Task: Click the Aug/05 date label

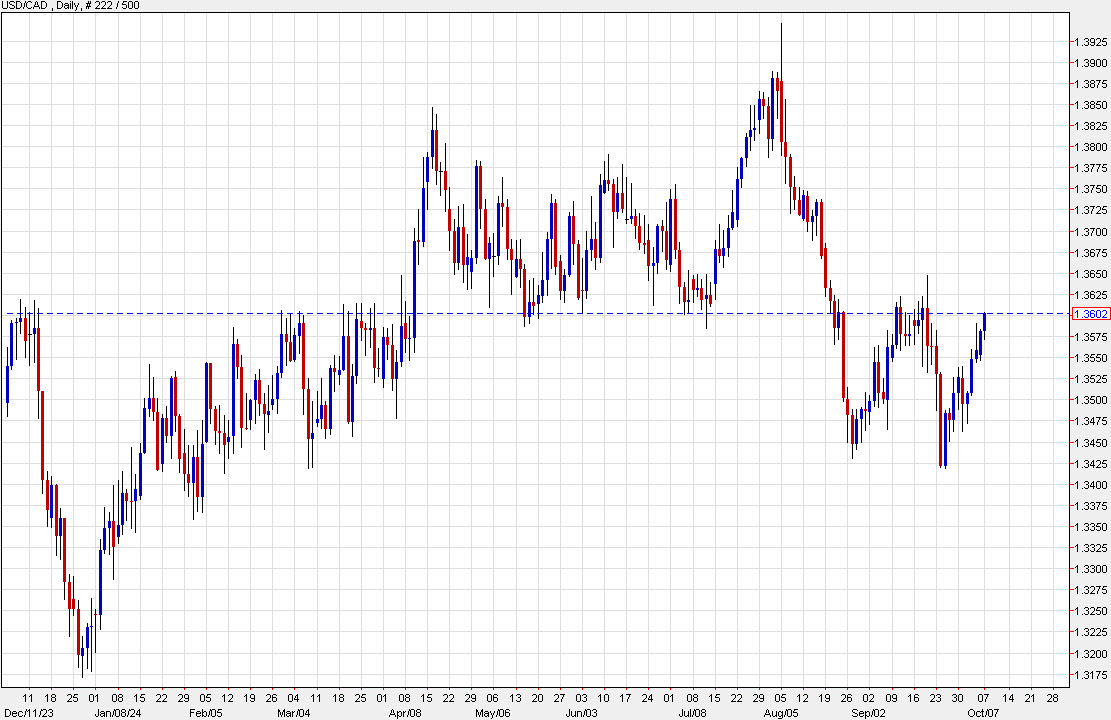Action: [783, 714]
